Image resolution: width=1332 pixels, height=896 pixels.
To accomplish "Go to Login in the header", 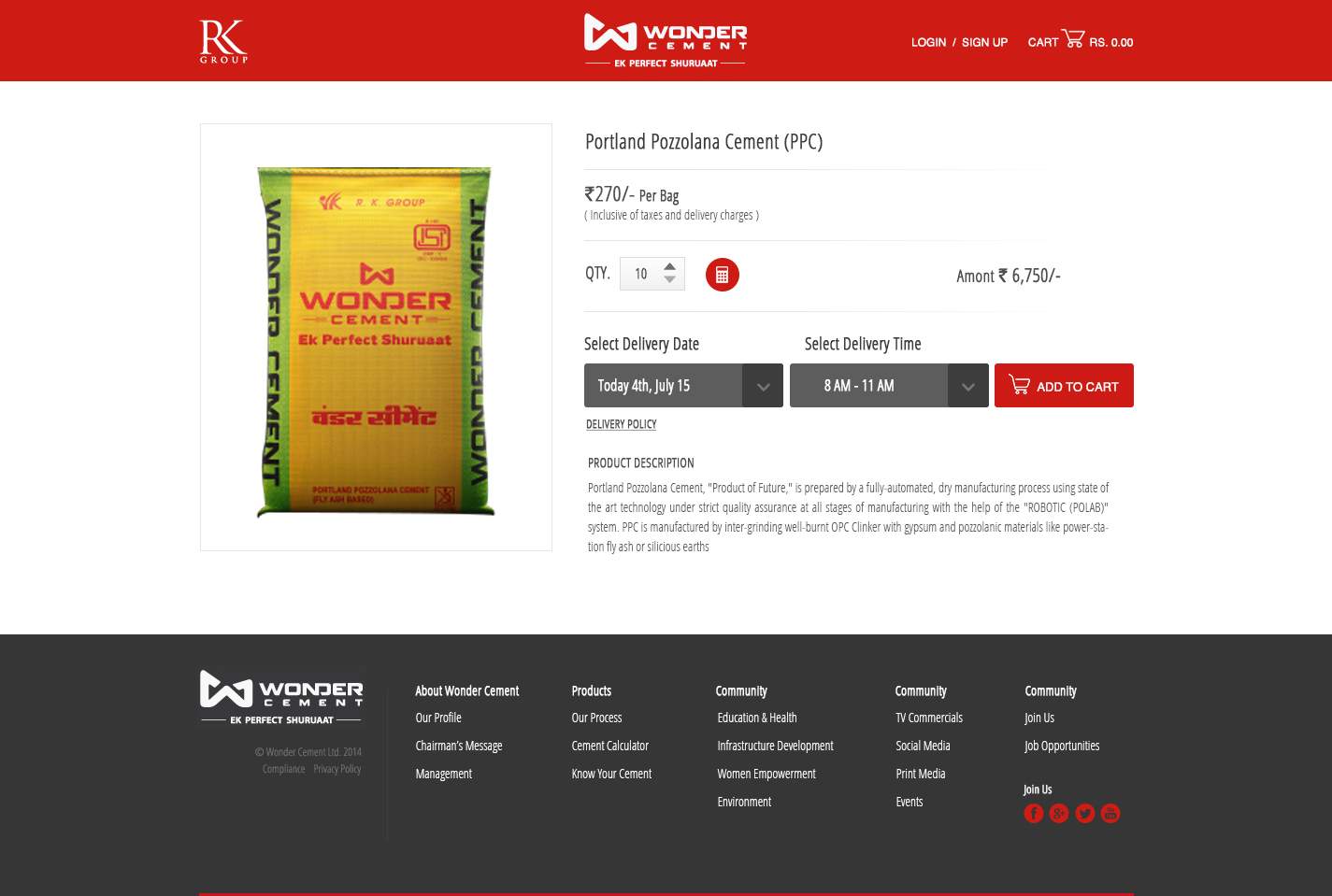I will click(928, 43).
